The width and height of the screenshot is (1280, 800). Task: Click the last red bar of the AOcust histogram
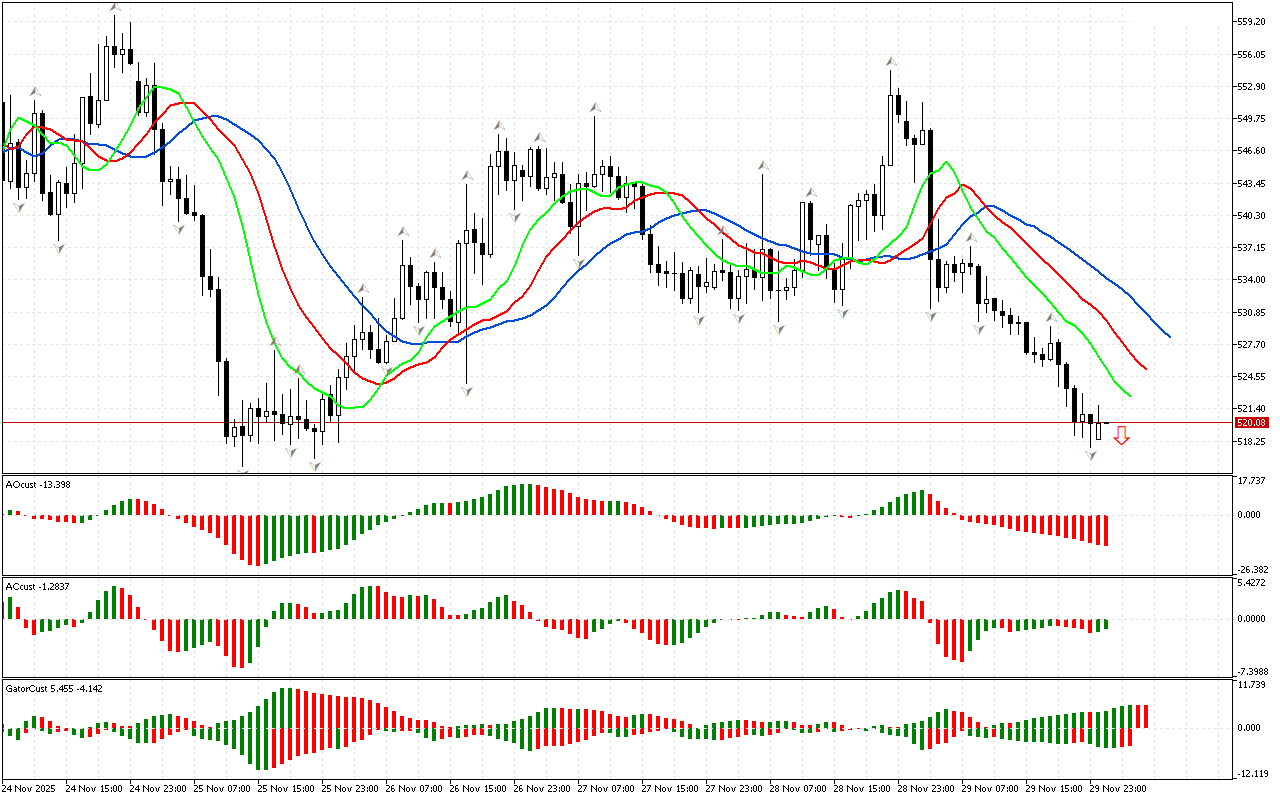1106,530
